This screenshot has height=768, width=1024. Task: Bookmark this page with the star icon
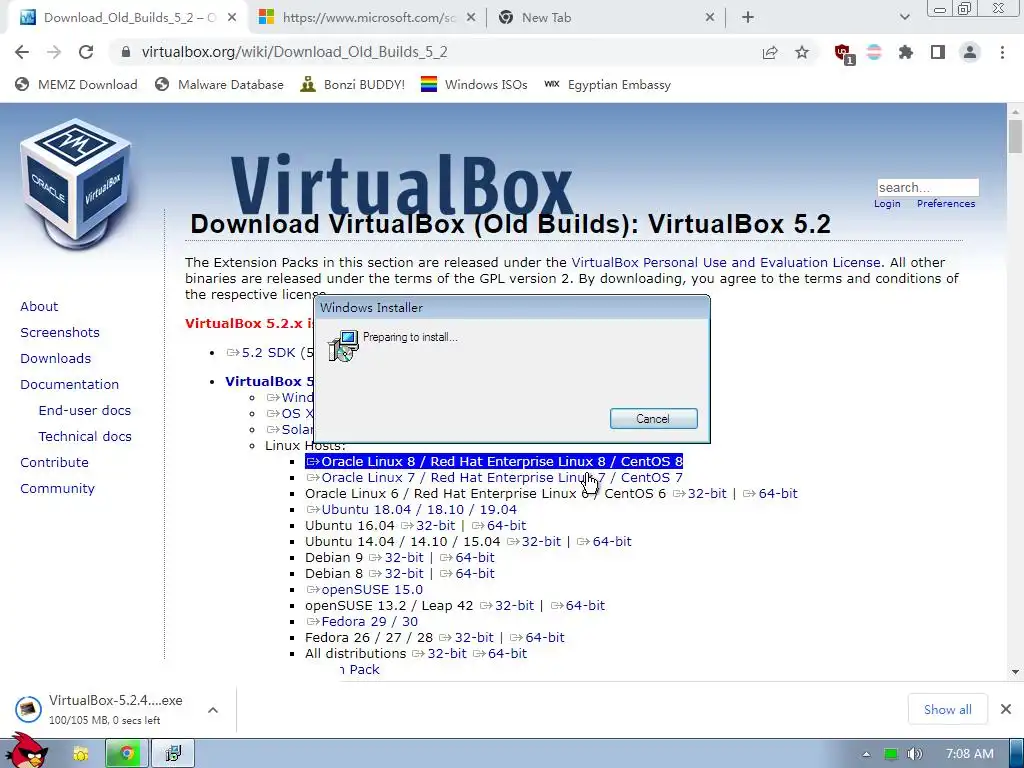point(802,52)
